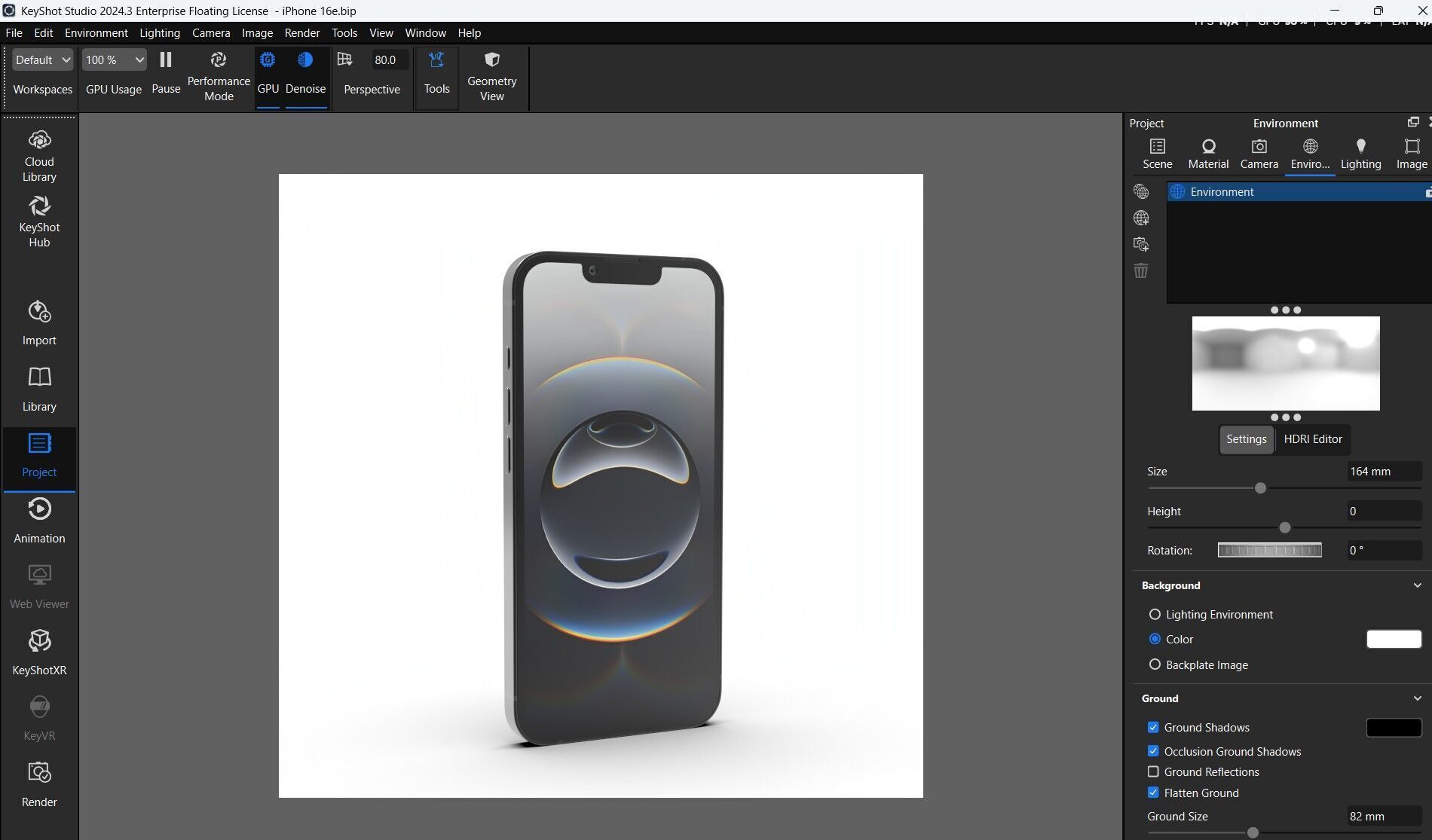Click the delete environment trash icon
This screenshot has height=840, width=1432.
point(1141,270)
